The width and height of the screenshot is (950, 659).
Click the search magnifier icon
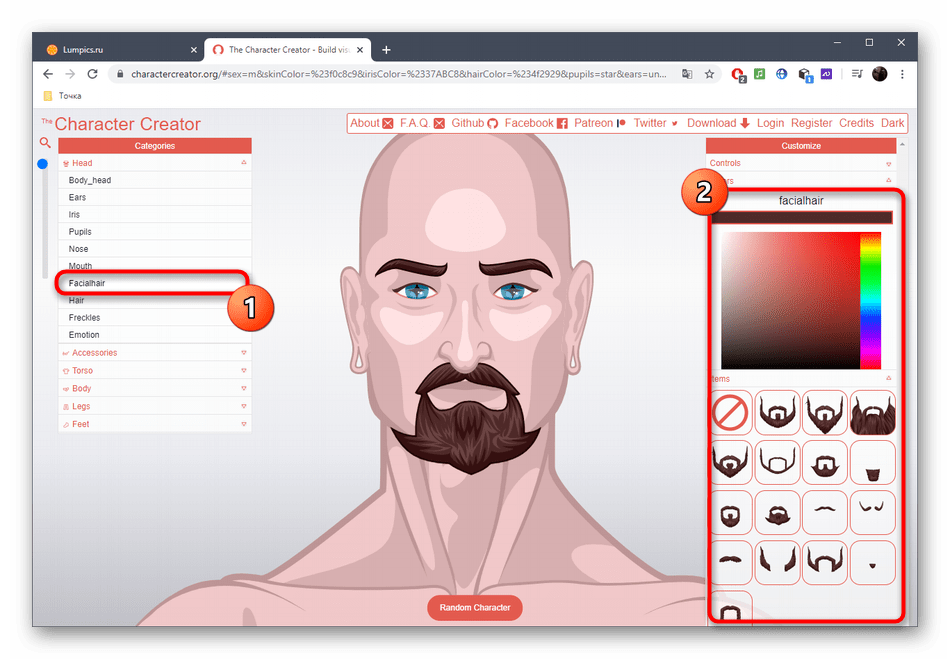click(45, 143)
